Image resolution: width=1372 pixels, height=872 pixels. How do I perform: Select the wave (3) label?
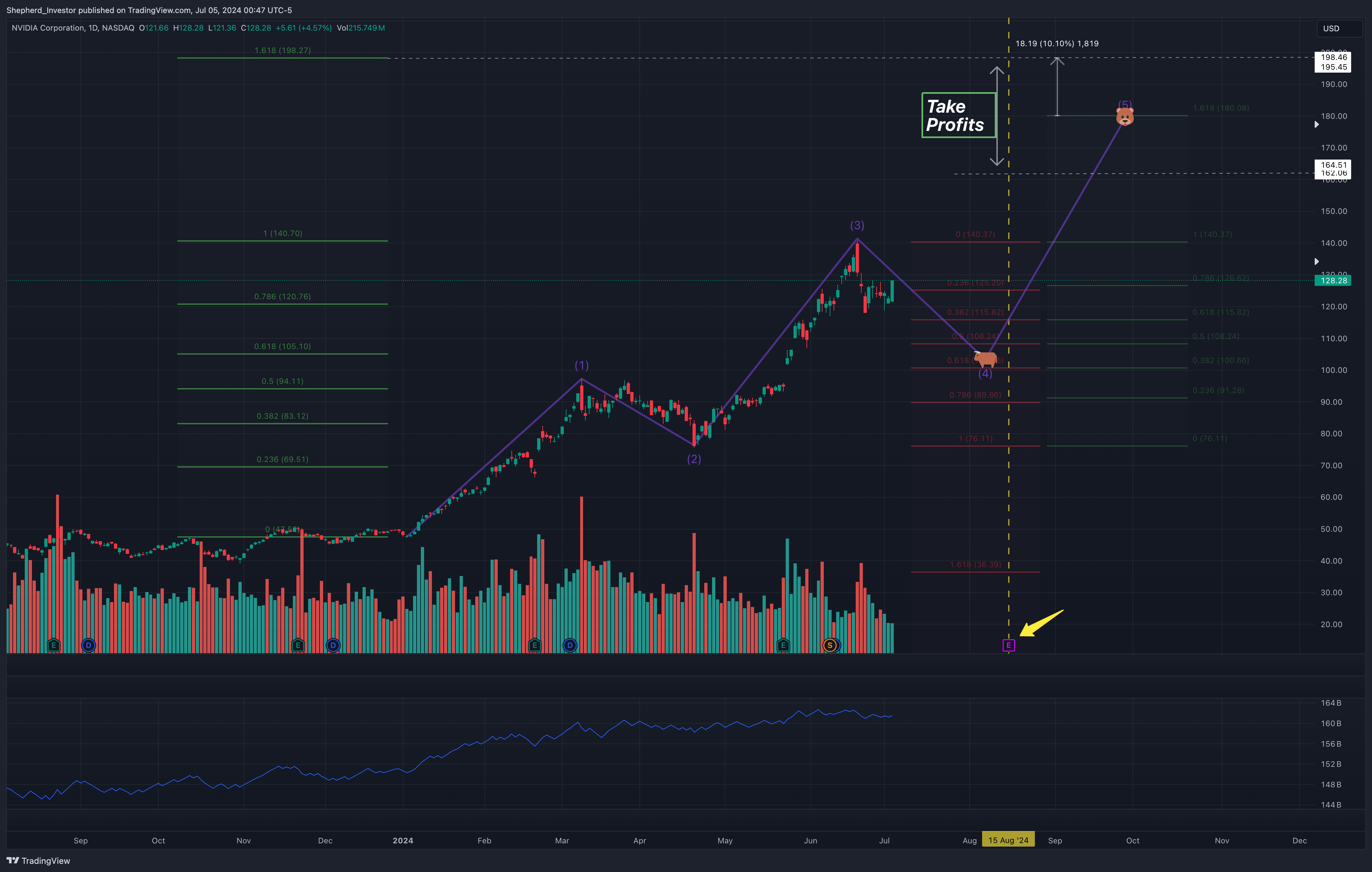[857, 225]
